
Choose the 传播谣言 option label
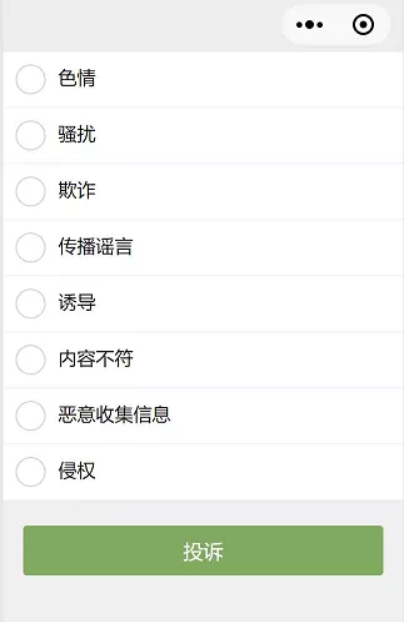(96, 246)
